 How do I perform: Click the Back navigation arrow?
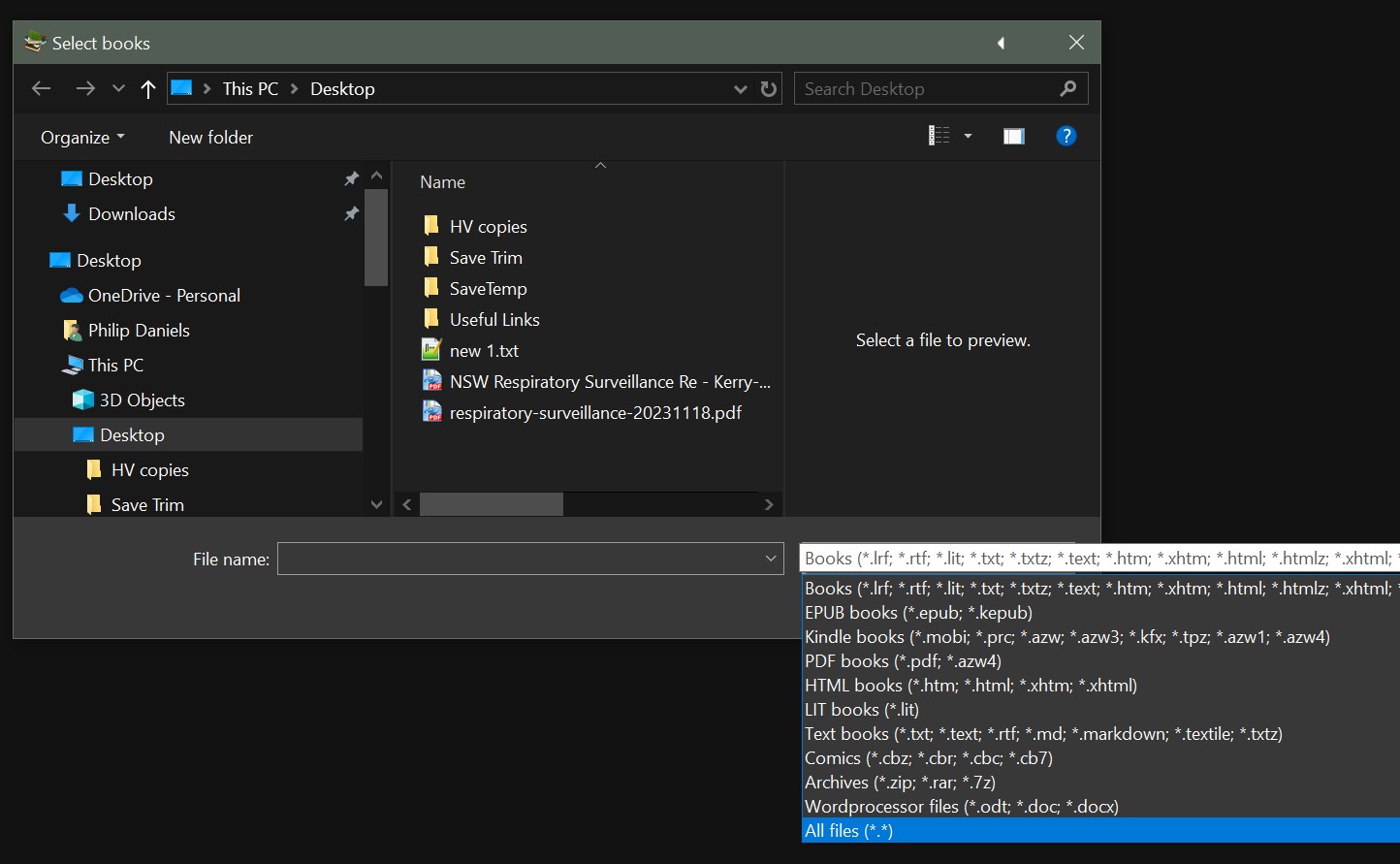[41, 89]
